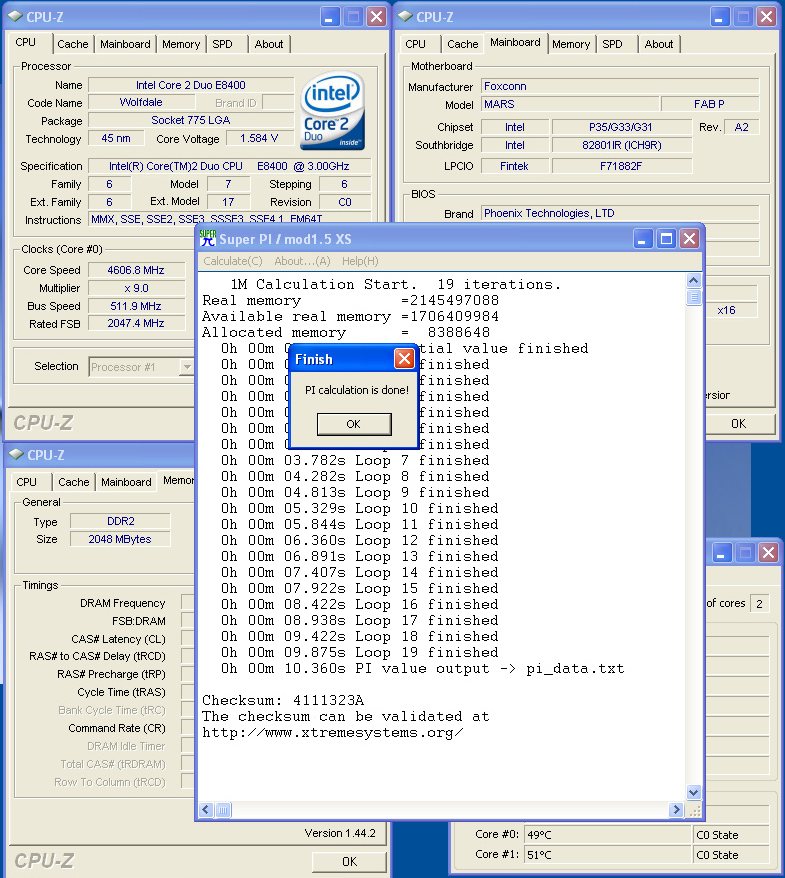The width and height of the screenshot is (785, 878).
Task: Switch to Cache tab in top-left CPU-Z window
Action: [73, 44]
